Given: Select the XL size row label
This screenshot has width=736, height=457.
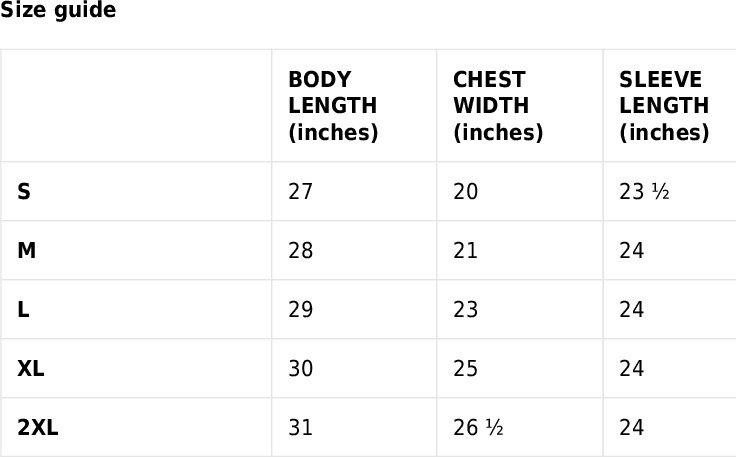Looking at the screenshot, I should 31,368.
